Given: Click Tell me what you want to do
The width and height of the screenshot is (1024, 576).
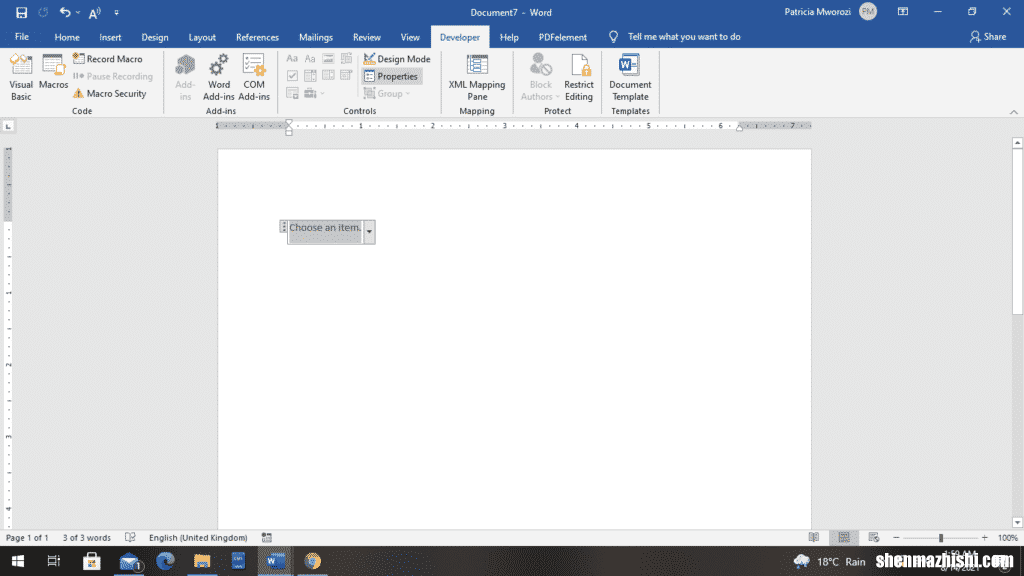Looking at the screenshot, I should [x=684, y=37].
